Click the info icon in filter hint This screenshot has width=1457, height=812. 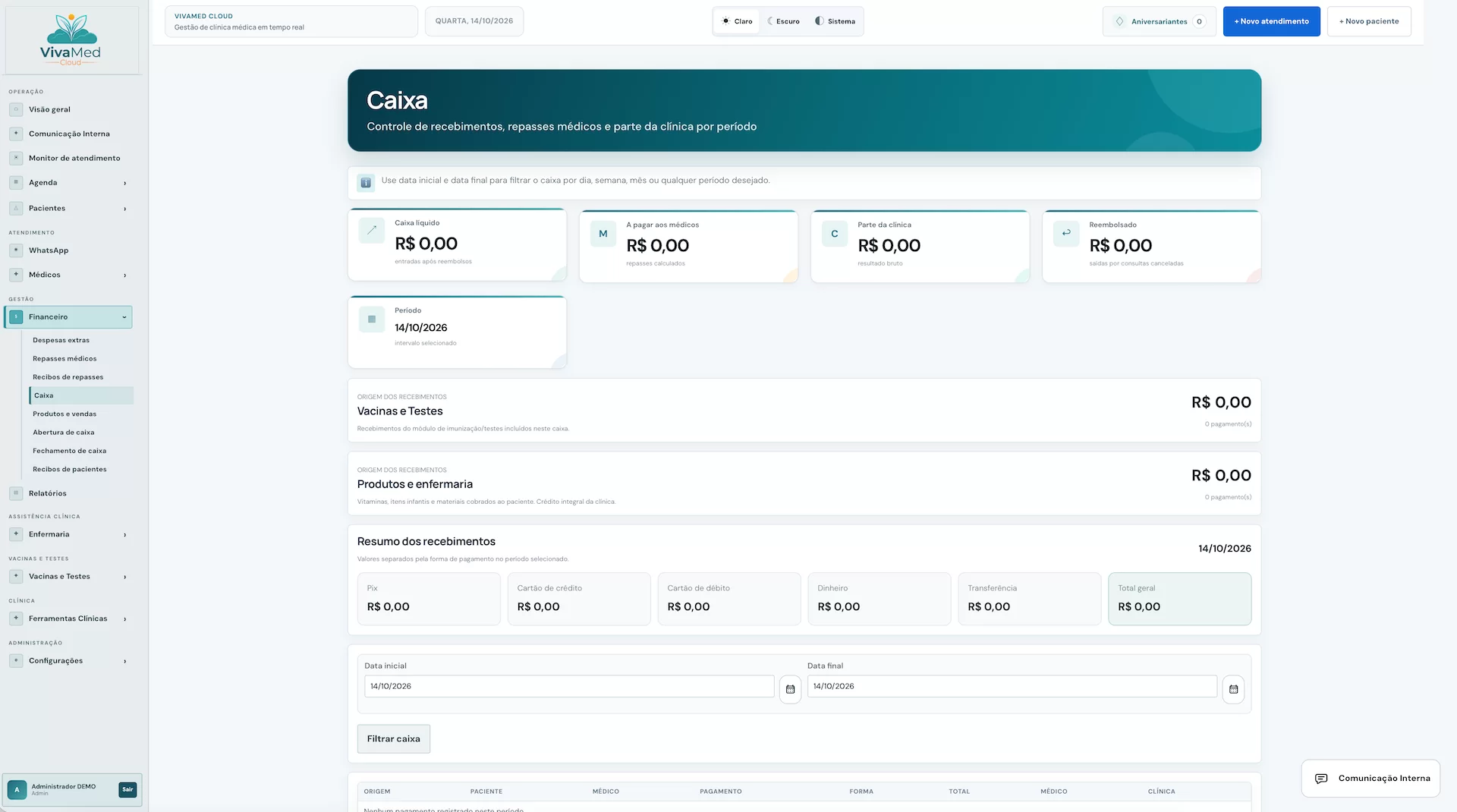[x=366, y=183]
